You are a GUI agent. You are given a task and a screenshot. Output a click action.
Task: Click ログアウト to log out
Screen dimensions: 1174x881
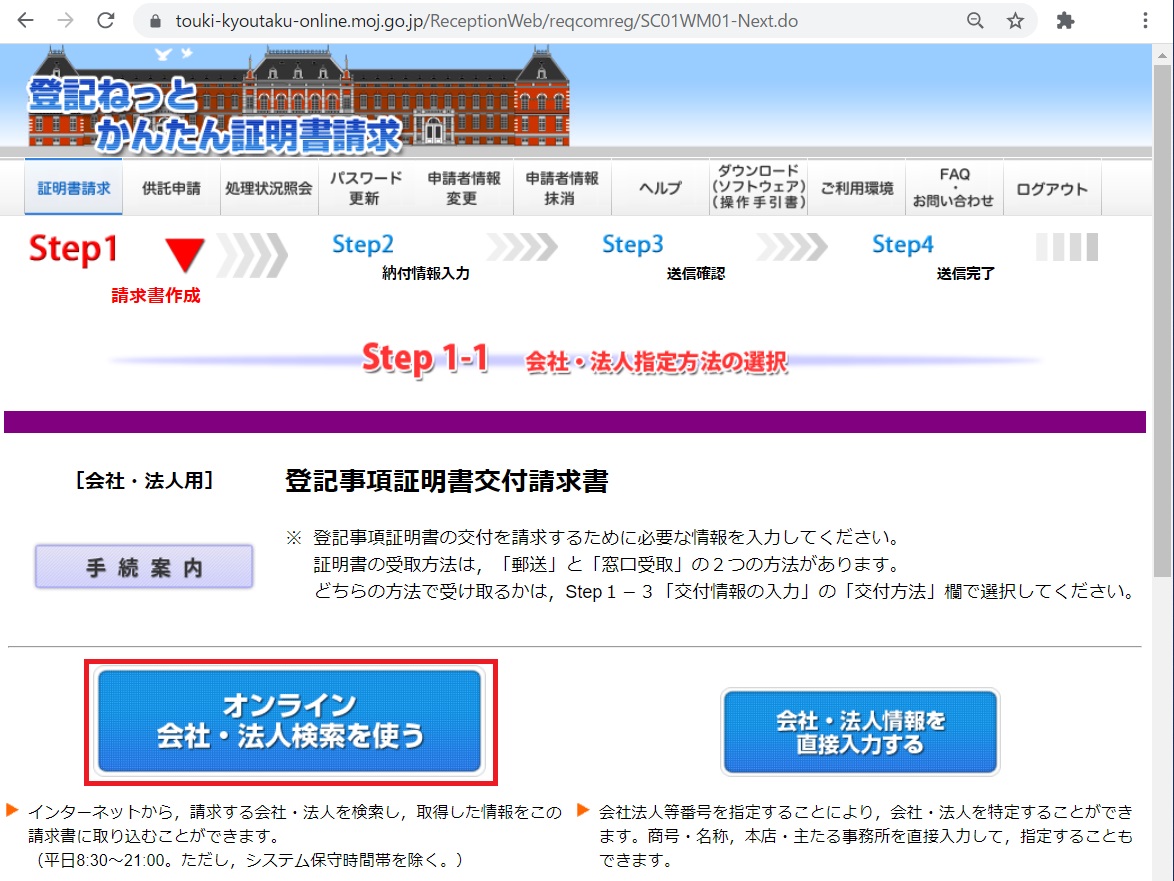pyautogui.click(x=1051, y=188)
